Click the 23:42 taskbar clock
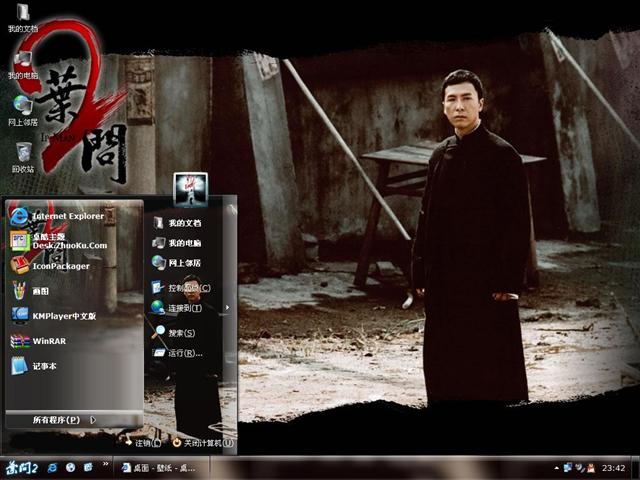Viewport: 640px width, 480px height. click(x=613, y=468)
